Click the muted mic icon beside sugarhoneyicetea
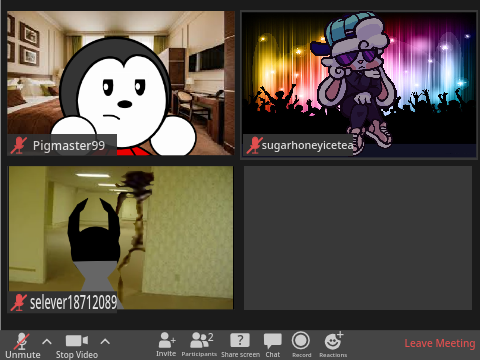Image resolution: width=480 pixels, height=360 pixels. coord(254,146)
